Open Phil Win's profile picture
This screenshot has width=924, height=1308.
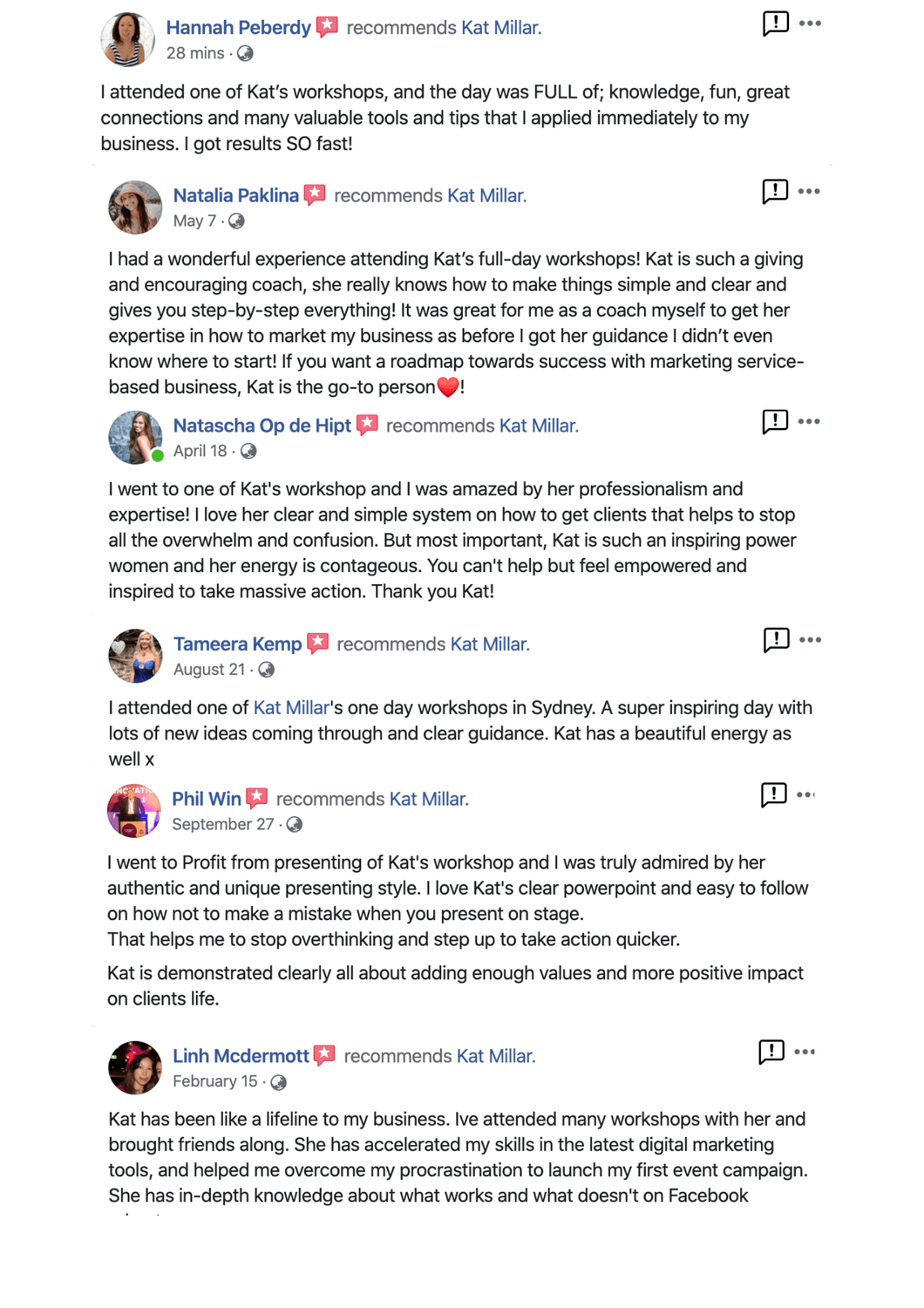pos(133,810)
